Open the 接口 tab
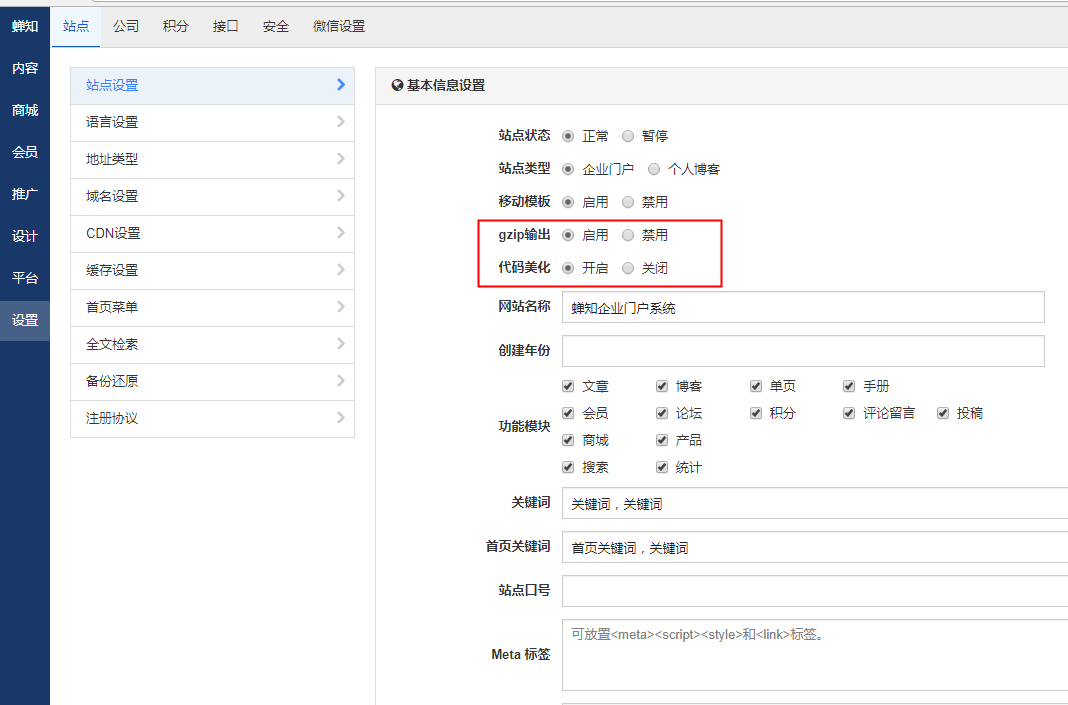This screenshot has height=705, width=1068. (225, 27)
